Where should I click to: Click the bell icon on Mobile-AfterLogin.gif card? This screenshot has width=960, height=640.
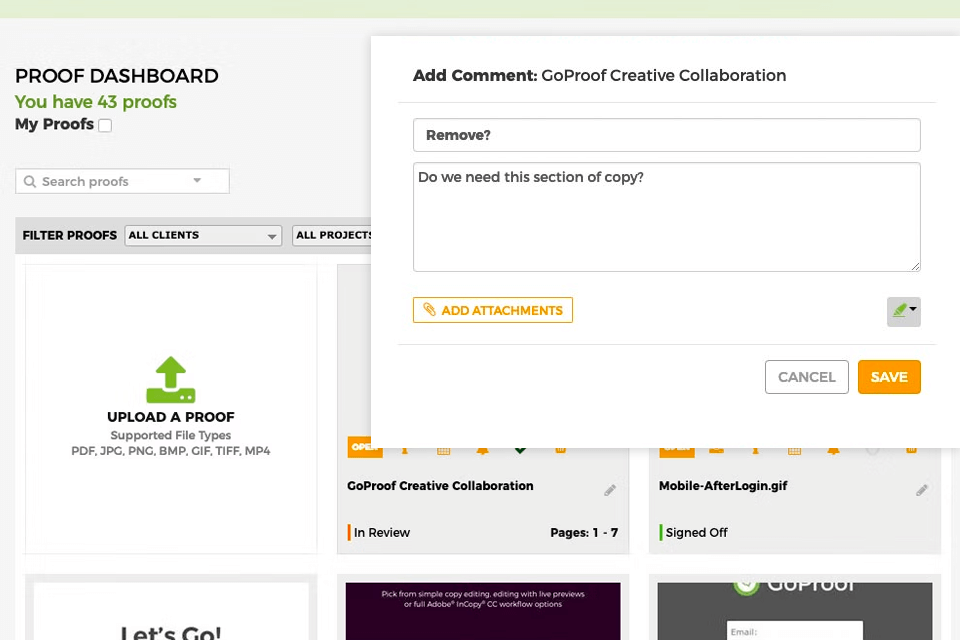(833, 451)
